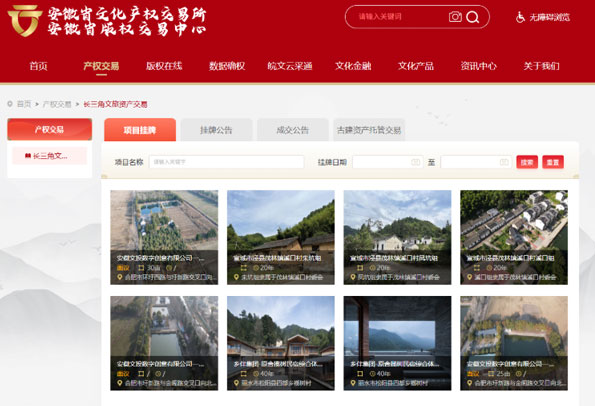Click title 宣城市泾县茂林镇溪口村溪口组
The image size is (595, 406).
coord(511,258)
